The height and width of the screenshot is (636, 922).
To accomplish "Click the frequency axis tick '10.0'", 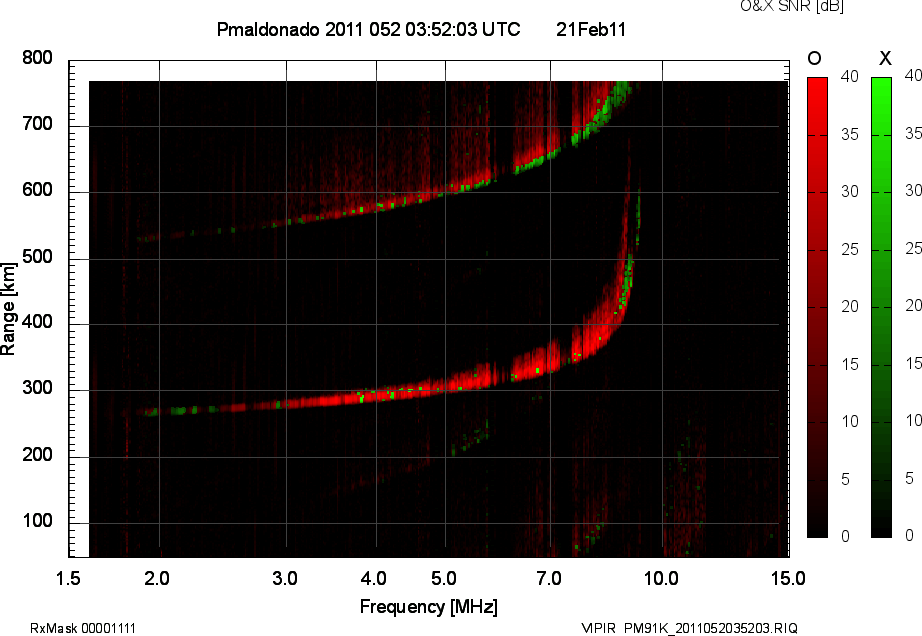I will tap(661, 578).
